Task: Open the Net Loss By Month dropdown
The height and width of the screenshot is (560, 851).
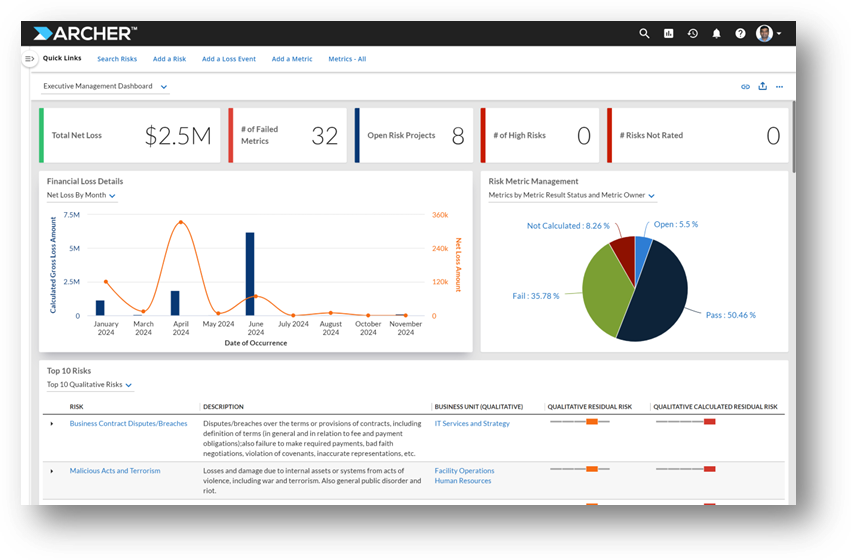Action: [x=81, y=195]
